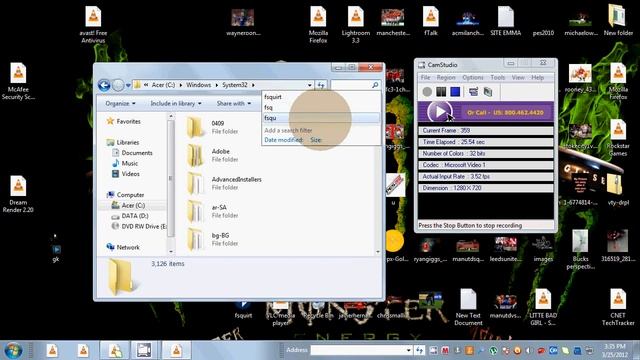The height and width of the screenshot is (360, 640).
Task: Go back in the Explorer window
Action: click(x=104, y=85)
